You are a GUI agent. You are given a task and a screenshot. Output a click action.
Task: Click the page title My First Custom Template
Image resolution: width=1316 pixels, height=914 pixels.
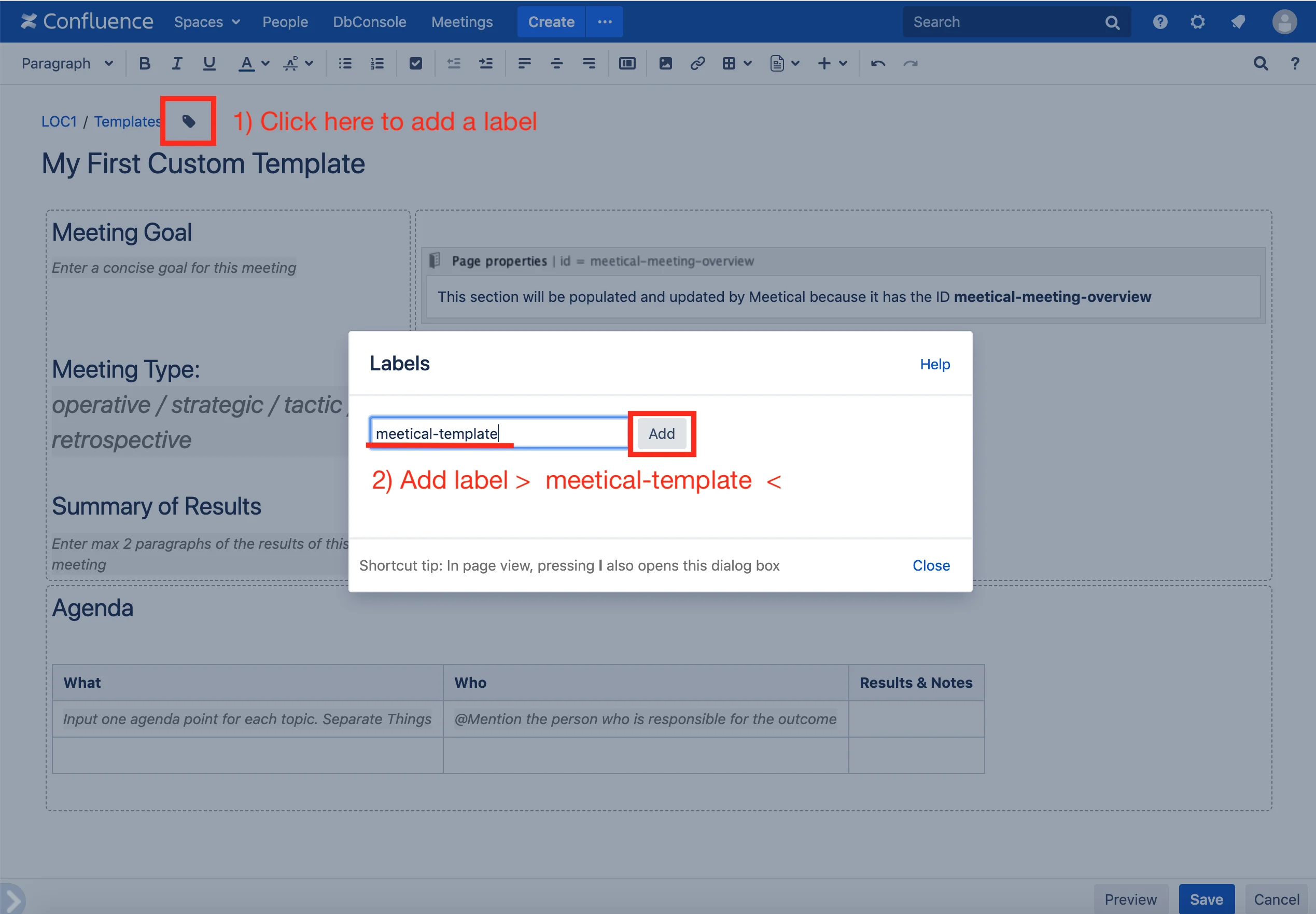[x=203, y=164]
